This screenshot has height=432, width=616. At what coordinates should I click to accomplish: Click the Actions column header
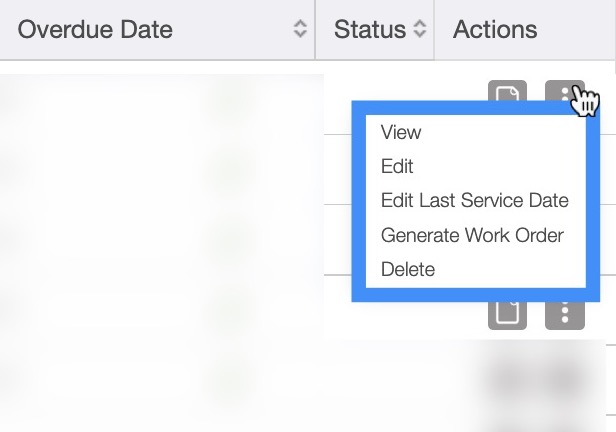click(495, 30)
